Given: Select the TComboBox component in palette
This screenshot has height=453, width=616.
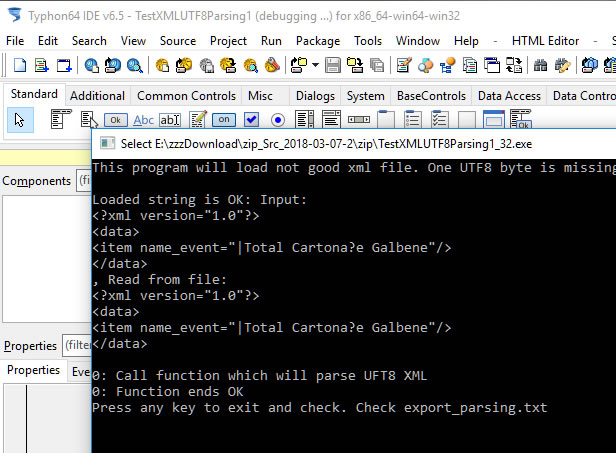Looking at the screenshot, I should click(331, 119).
